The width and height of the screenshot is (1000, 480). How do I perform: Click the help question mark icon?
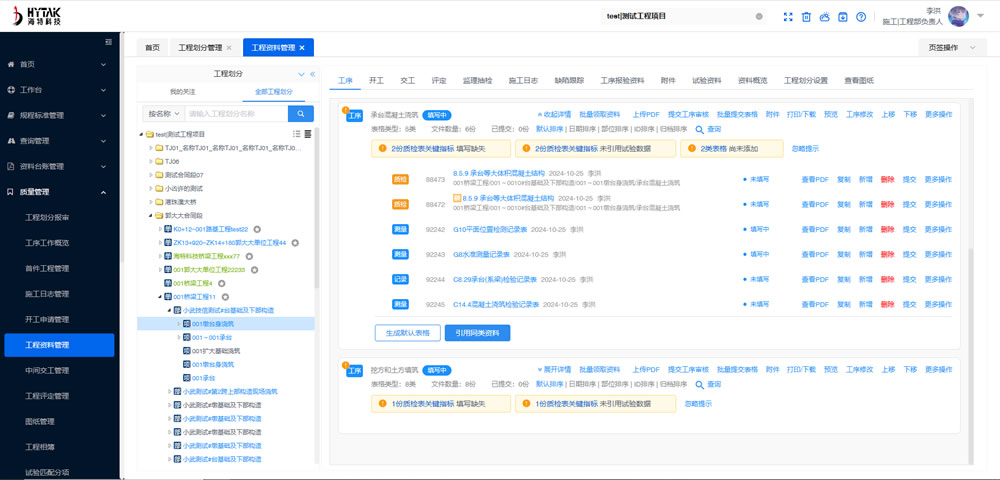pos(861,17)
